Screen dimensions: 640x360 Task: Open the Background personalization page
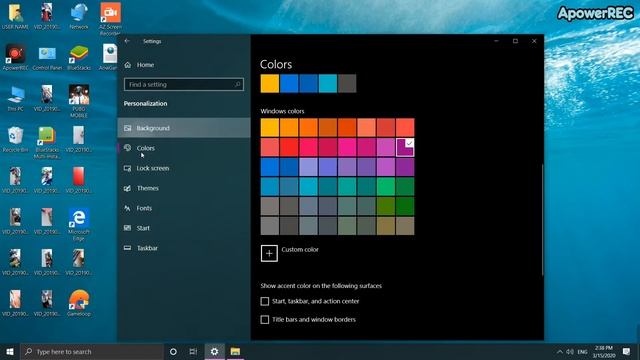(184, 128)
